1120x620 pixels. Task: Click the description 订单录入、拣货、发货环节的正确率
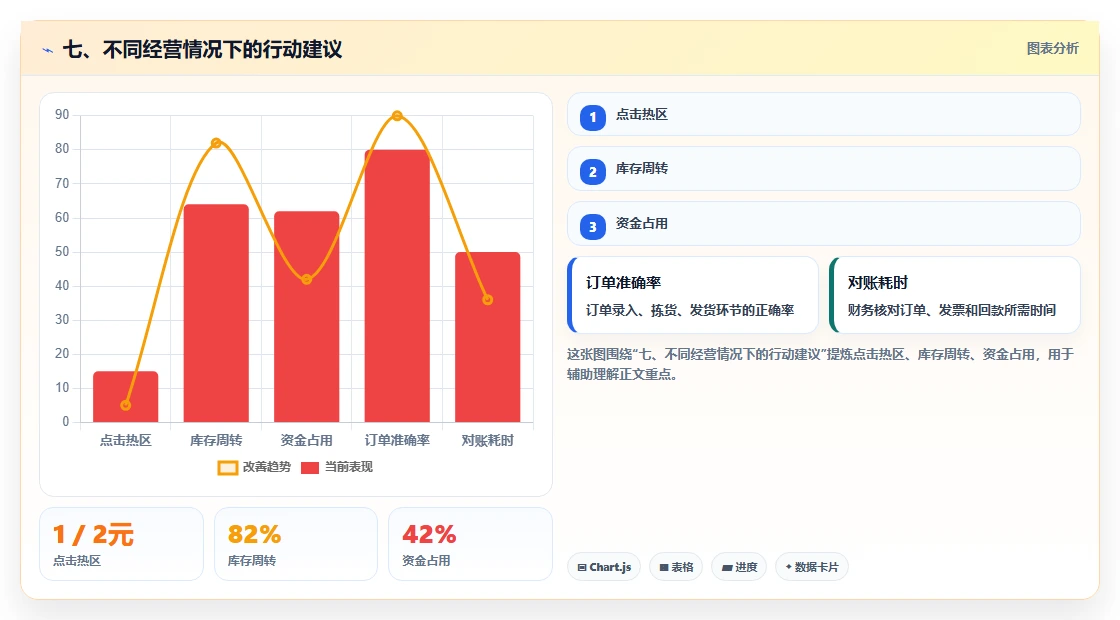point(690,310)
